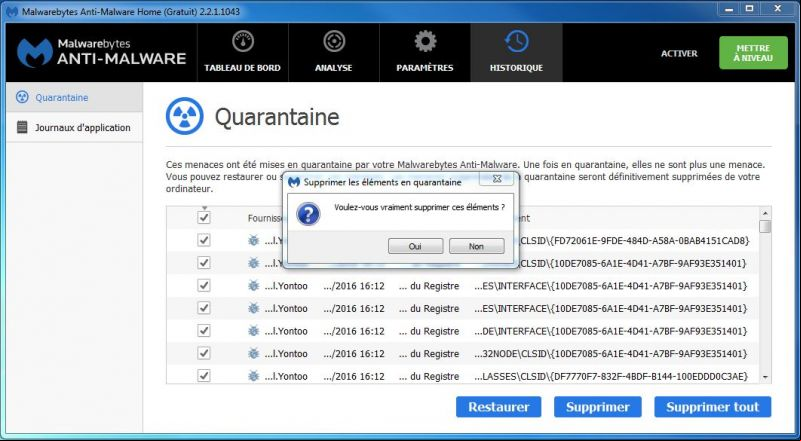801x441 pixels.
Task: Click ...l.Yontoo in the DE\INTERFACE row
Action: click(286, 331)
